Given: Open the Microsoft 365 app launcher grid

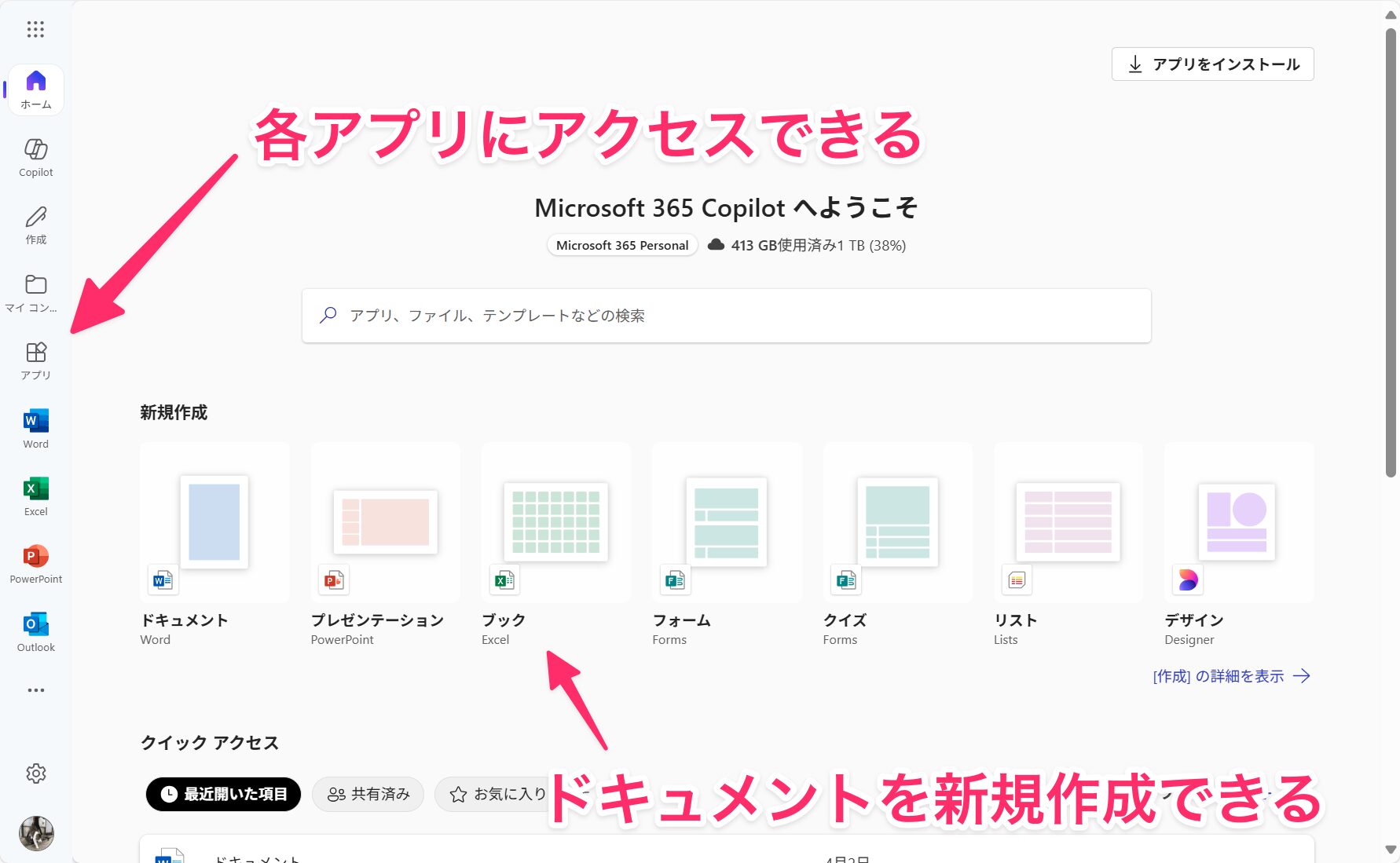Looking at the screenshot, I should pyautogui.click(x=35, y=29).
